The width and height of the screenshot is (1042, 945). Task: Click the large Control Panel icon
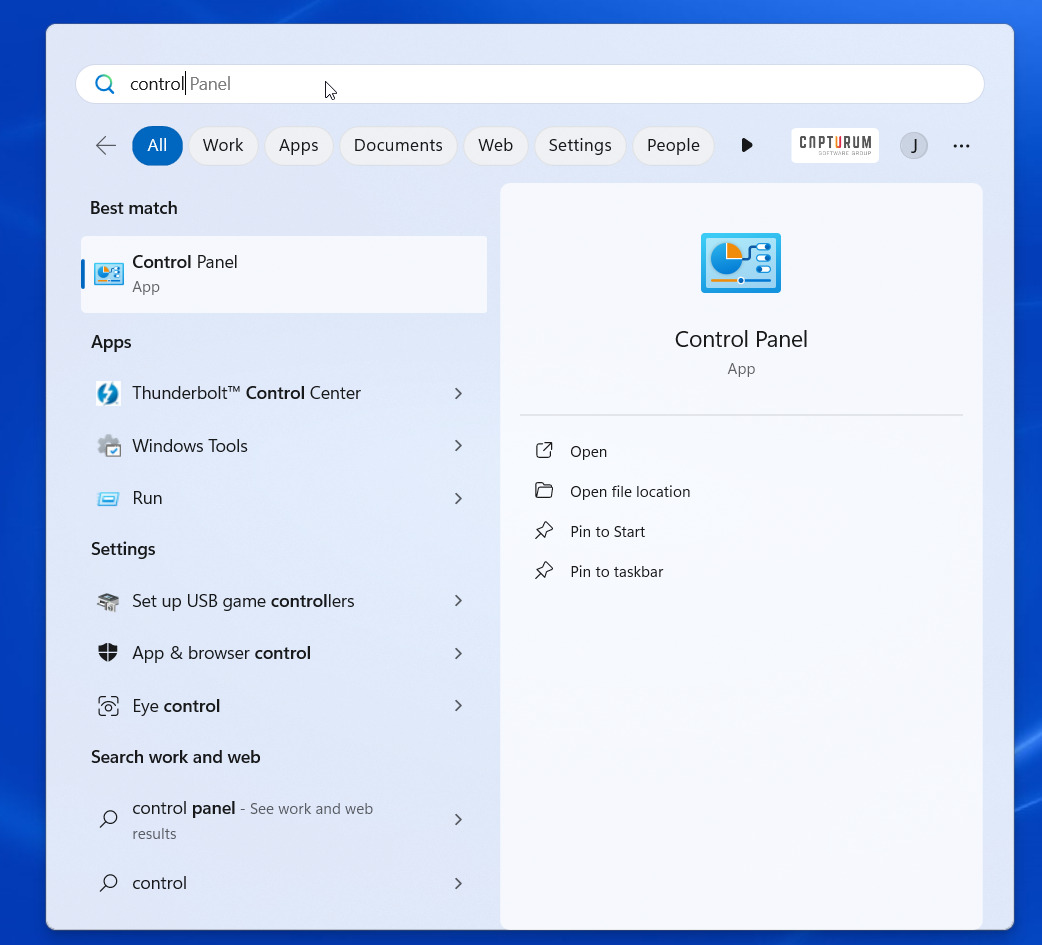pos(740,263)
